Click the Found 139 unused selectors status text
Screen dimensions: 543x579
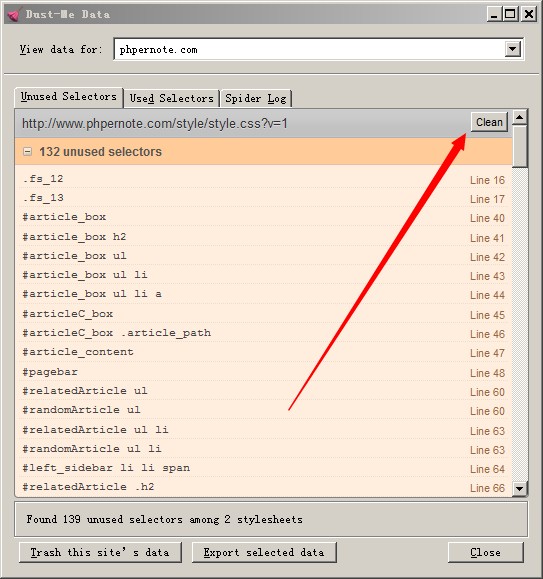point(164,520)
